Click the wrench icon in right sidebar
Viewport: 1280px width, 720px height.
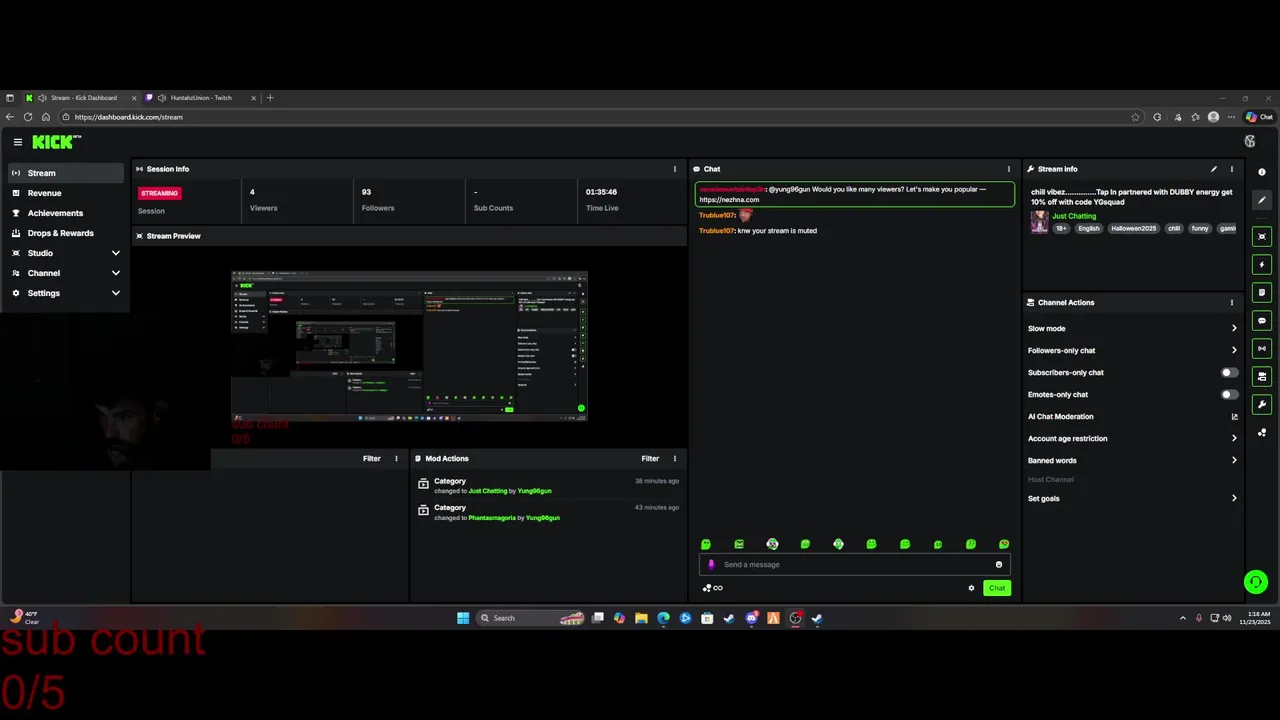coord(1262,405)
